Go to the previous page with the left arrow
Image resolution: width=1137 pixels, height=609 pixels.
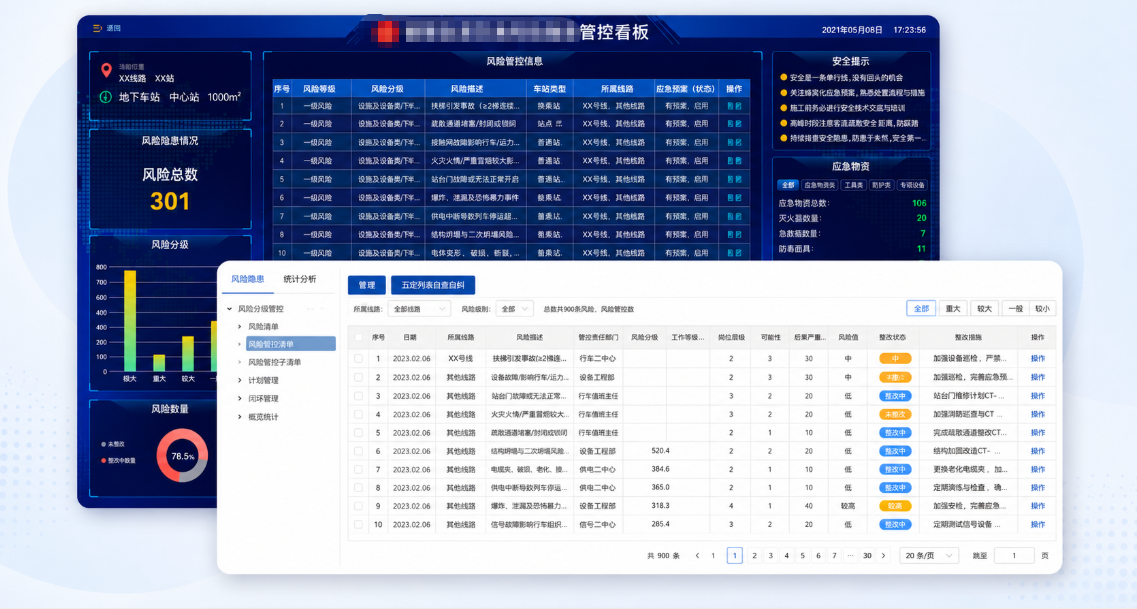pos(698,556)
